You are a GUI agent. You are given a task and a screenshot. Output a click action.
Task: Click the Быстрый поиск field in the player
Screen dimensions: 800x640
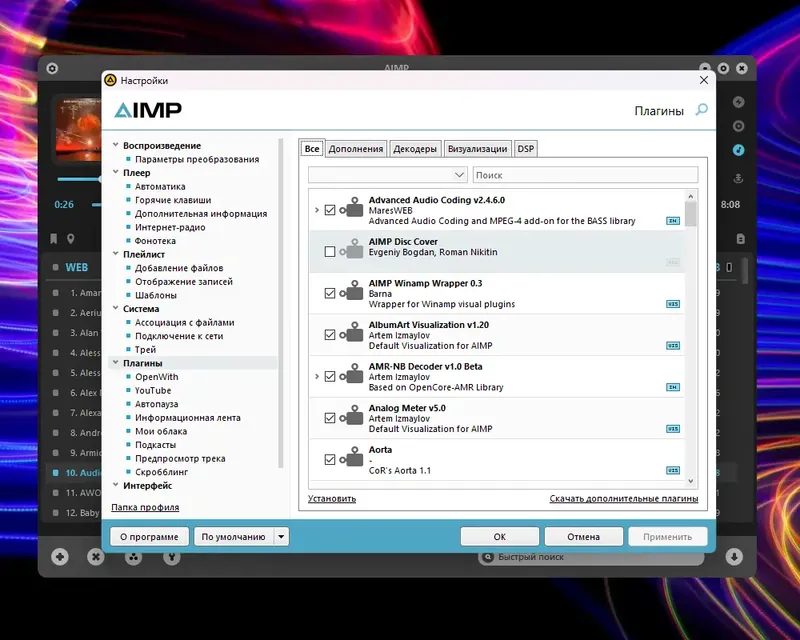(591, 557)
